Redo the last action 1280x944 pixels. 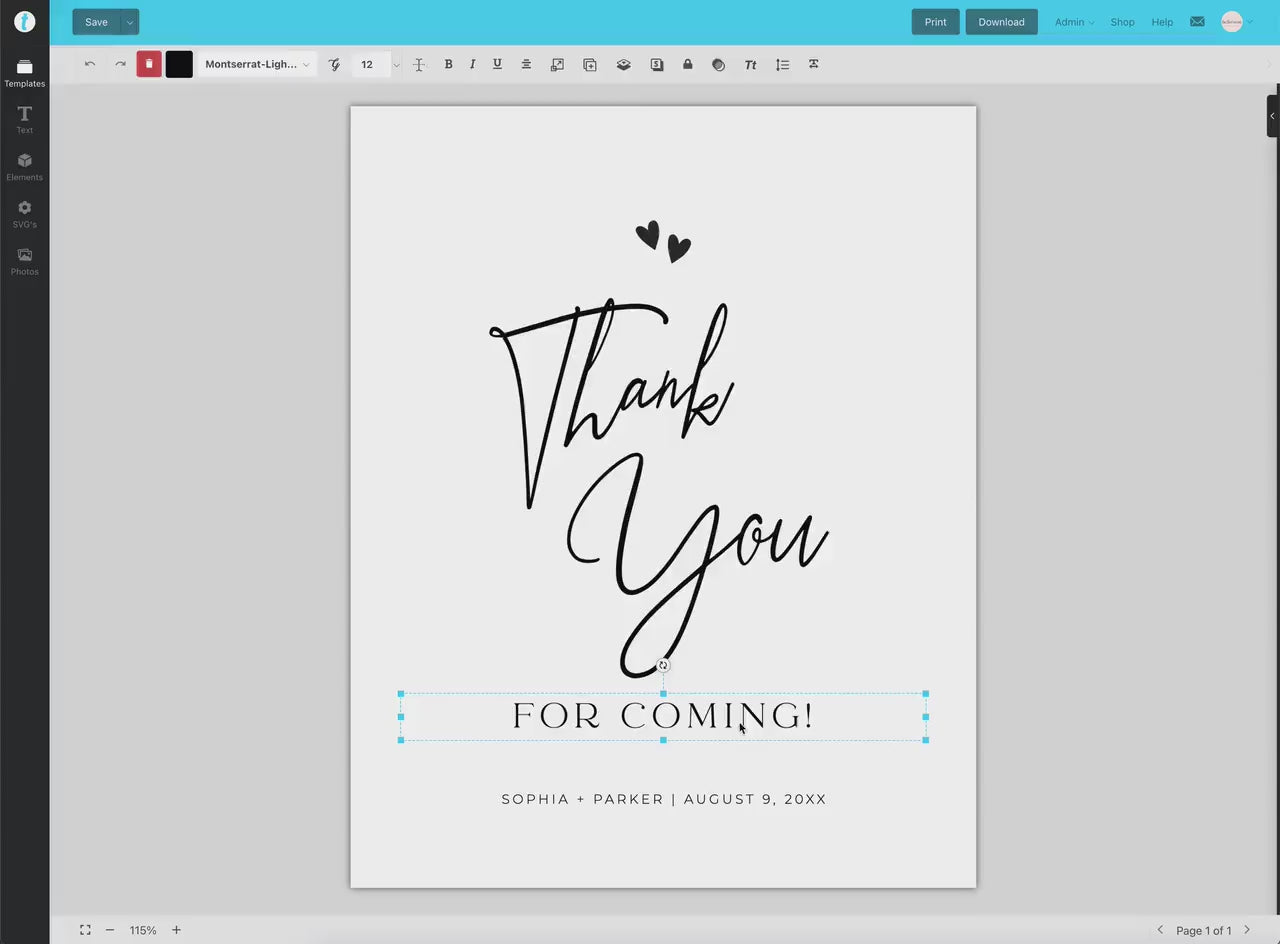(120, 64)
